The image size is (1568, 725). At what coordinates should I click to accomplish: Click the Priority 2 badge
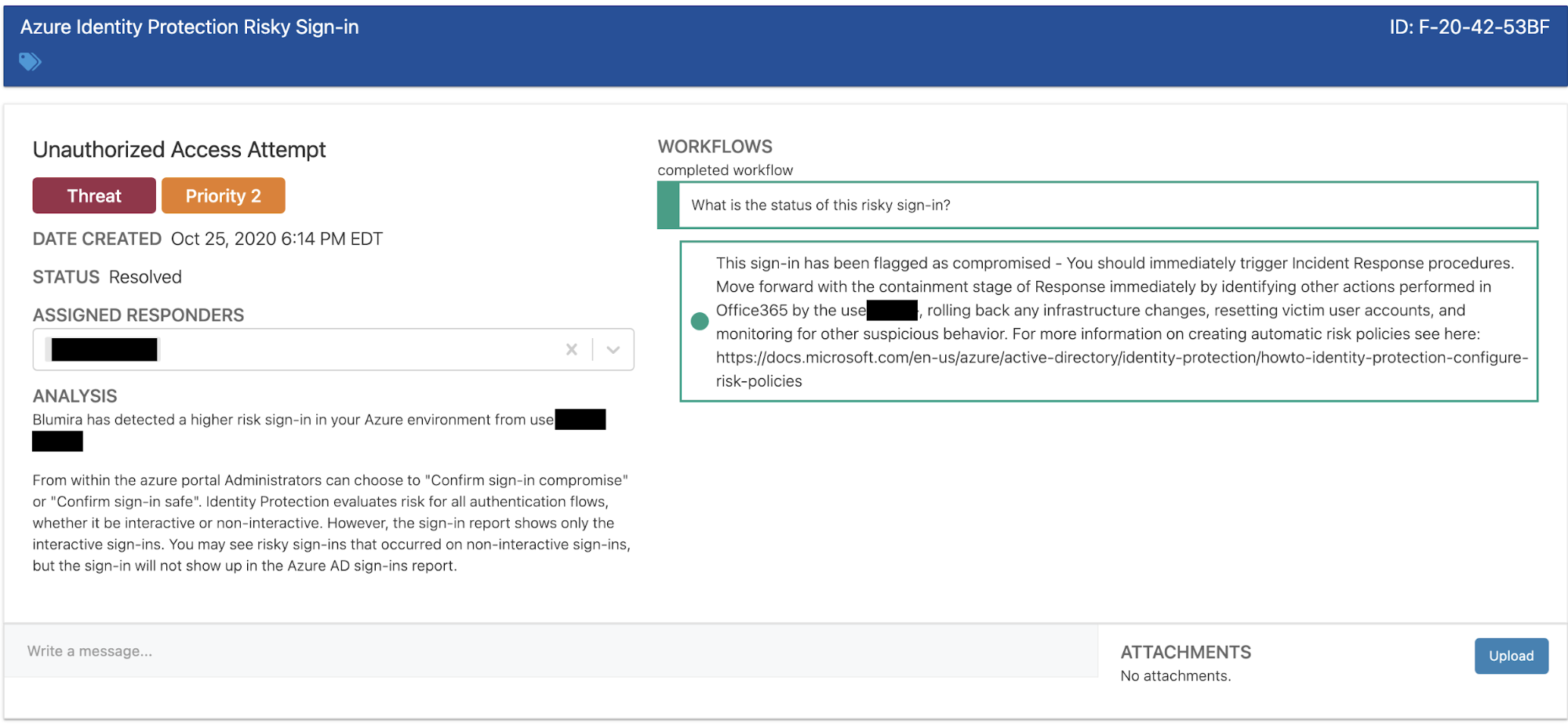click(224, 195)
